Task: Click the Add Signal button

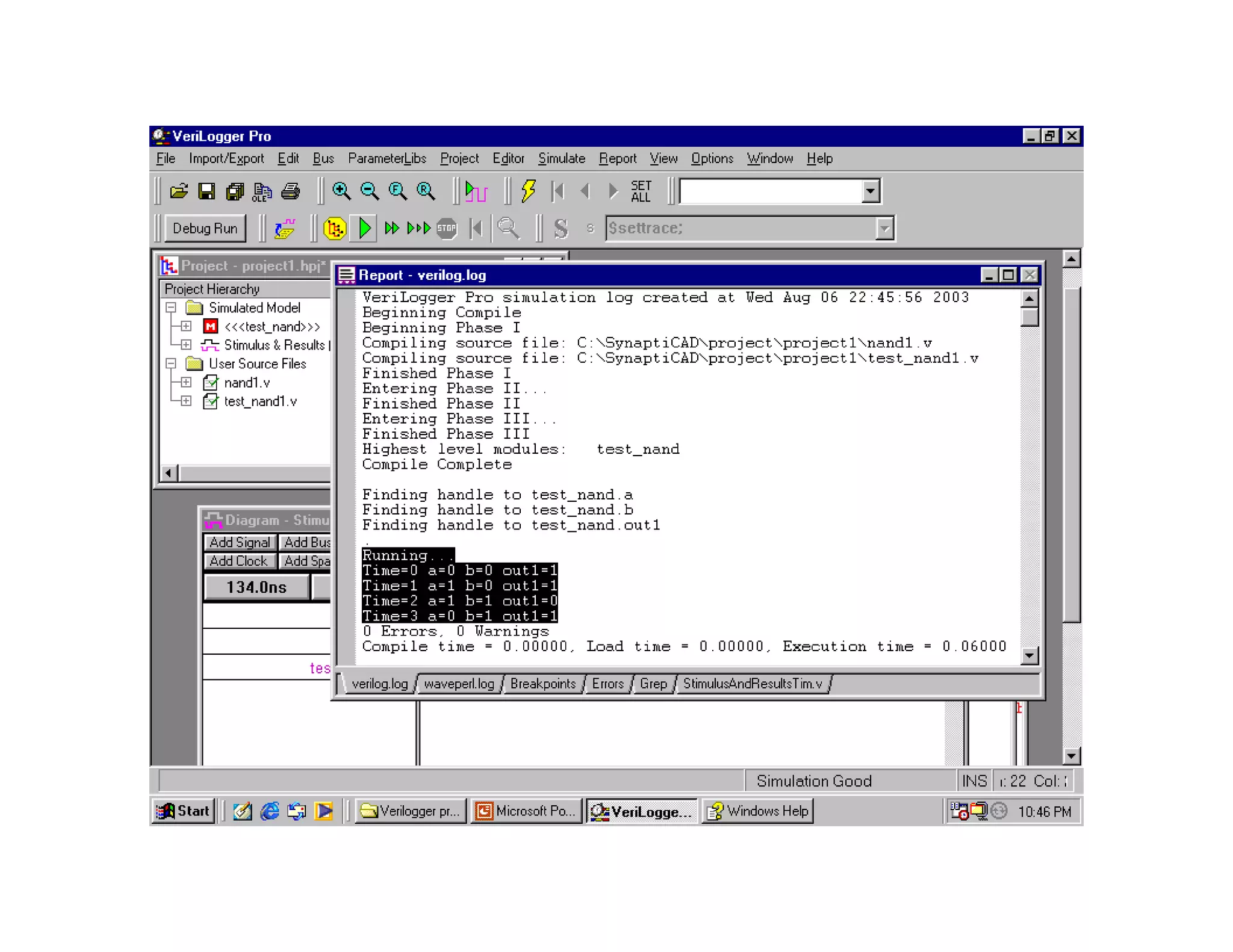Action: pos(240,543)
